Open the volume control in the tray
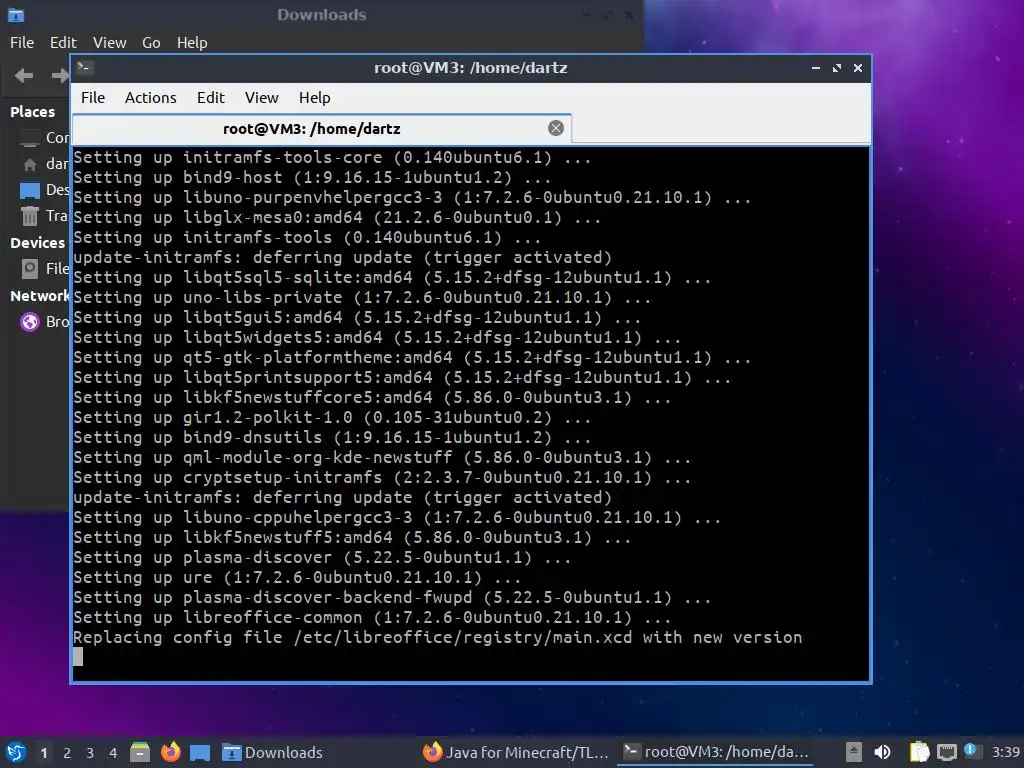The image size is (1024, 768). tap(882, 752)
